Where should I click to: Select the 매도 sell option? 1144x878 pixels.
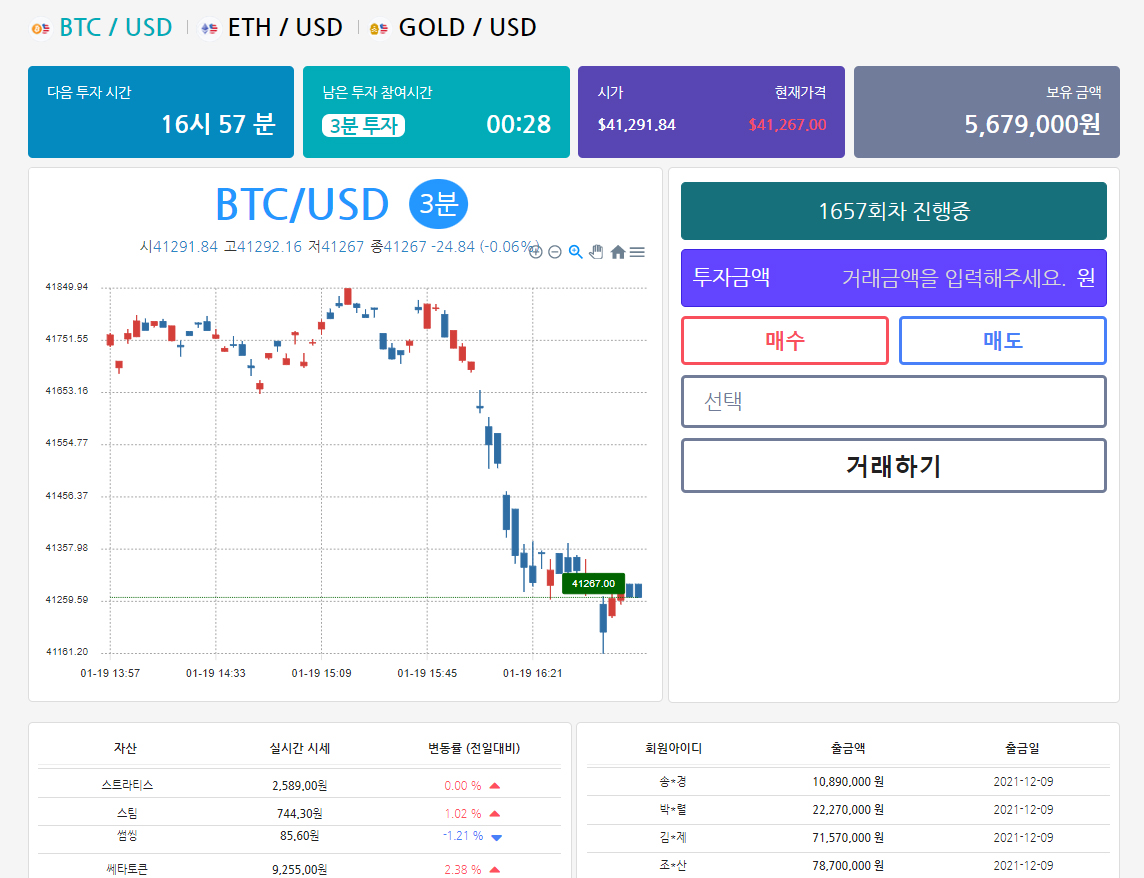click(1002, 340)
